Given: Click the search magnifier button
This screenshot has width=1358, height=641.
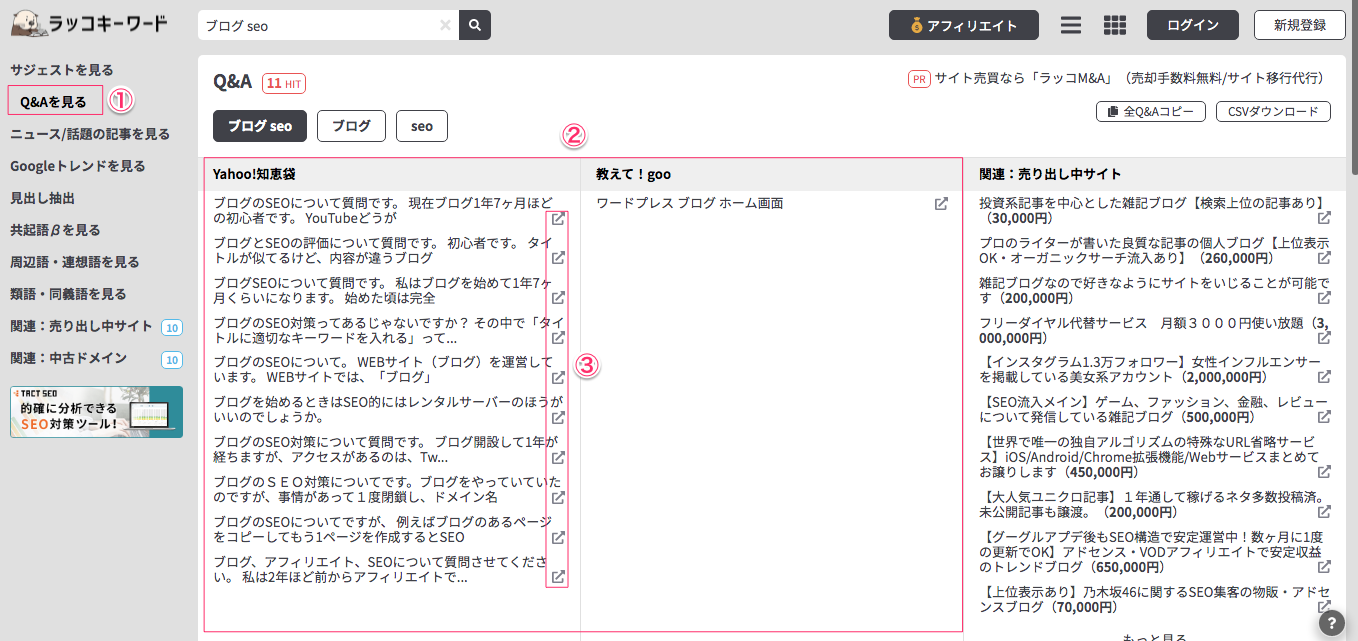Looking at the screenshot, I should [475, 25].
